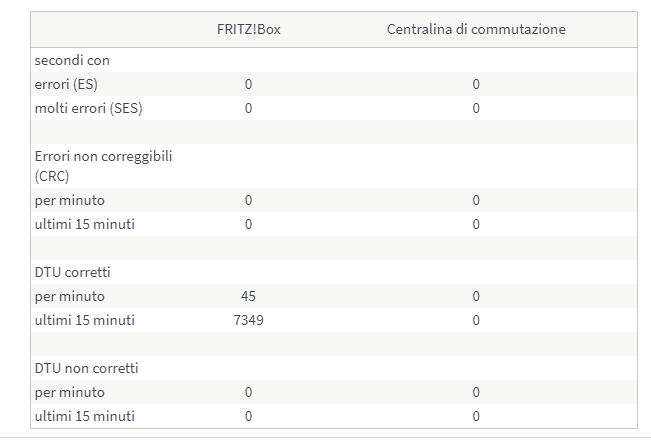Screen dimensions: 651x443
Task: Click Centralina value for DTU corretti per minuto
Action: [476, 296]
